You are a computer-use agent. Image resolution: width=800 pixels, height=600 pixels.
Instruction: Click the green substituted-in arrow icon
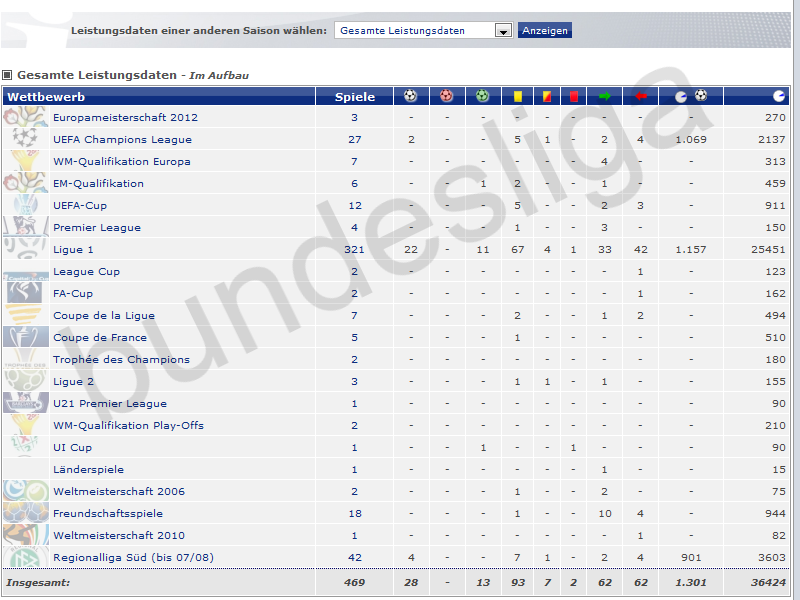(605, 96)
